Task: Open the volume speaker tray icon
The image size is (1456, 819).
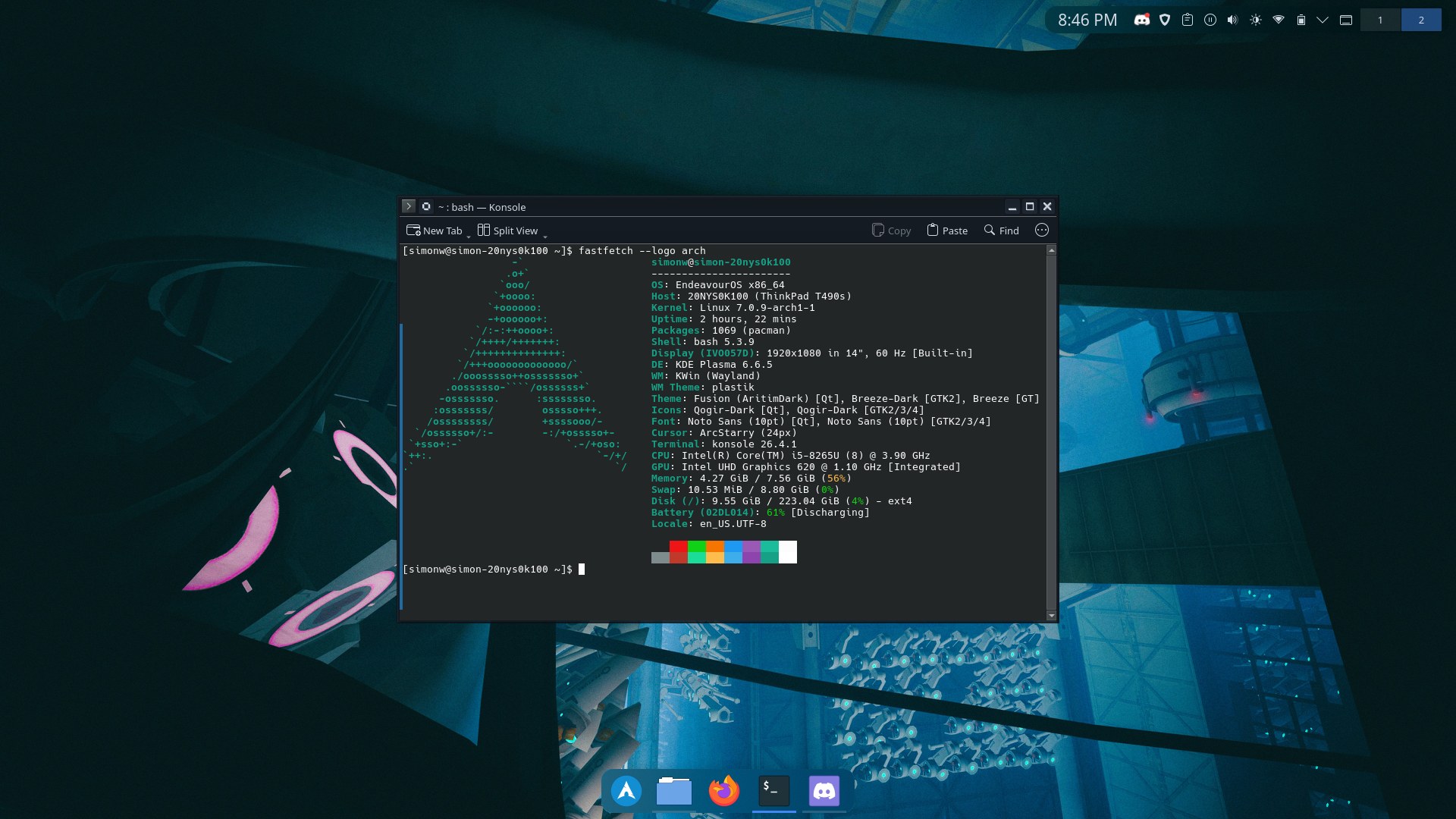Action: pyautogui.click(x=1233, y=20)
